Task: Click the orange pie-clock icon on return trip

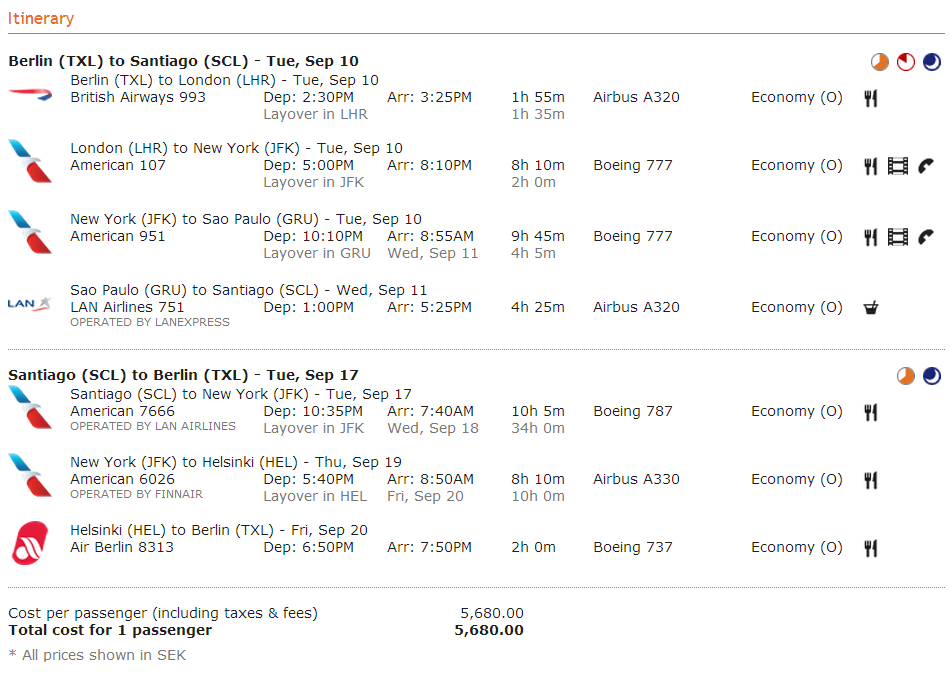Action: tap(906, 376)
